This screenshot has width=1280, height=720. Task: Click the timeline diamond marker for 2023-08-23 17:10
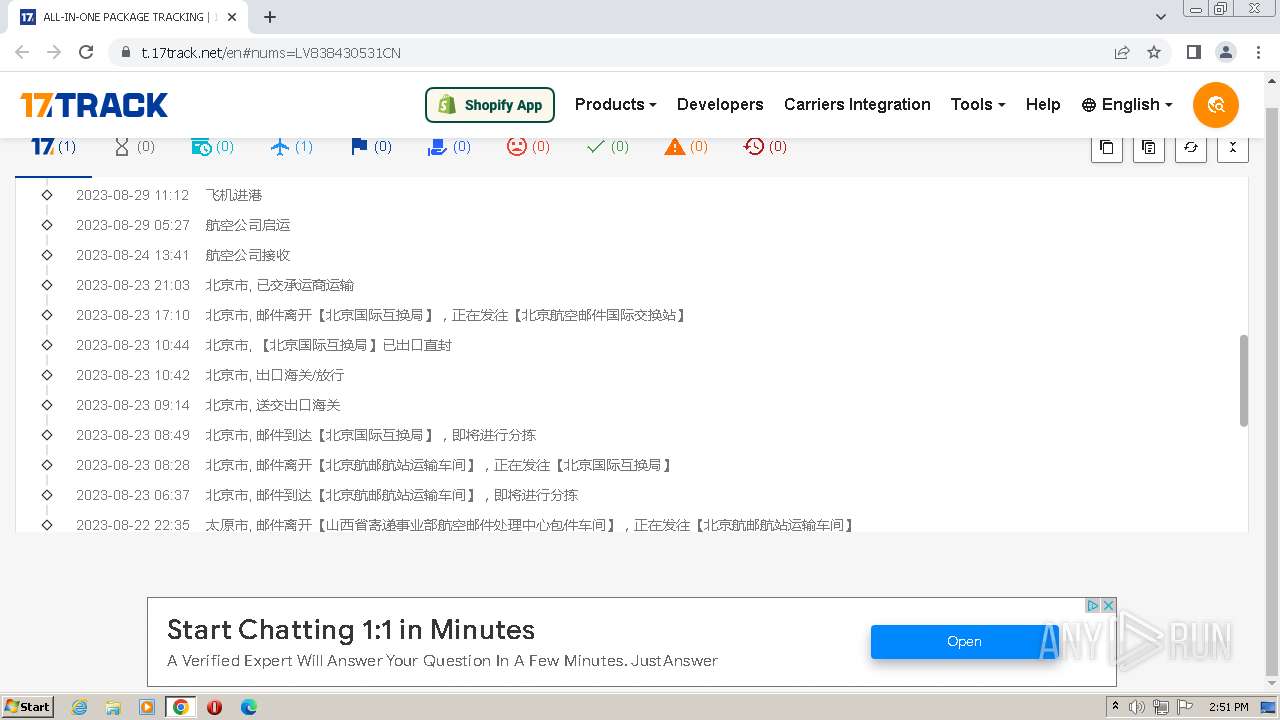47,315
